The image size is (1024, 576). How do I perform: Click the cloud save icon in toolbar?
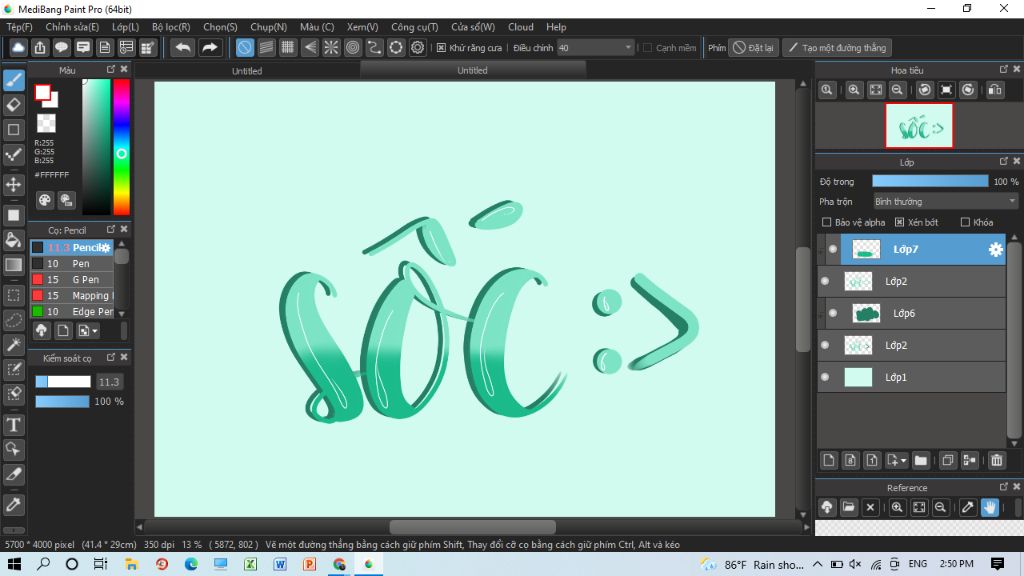[x=18, y=48]
